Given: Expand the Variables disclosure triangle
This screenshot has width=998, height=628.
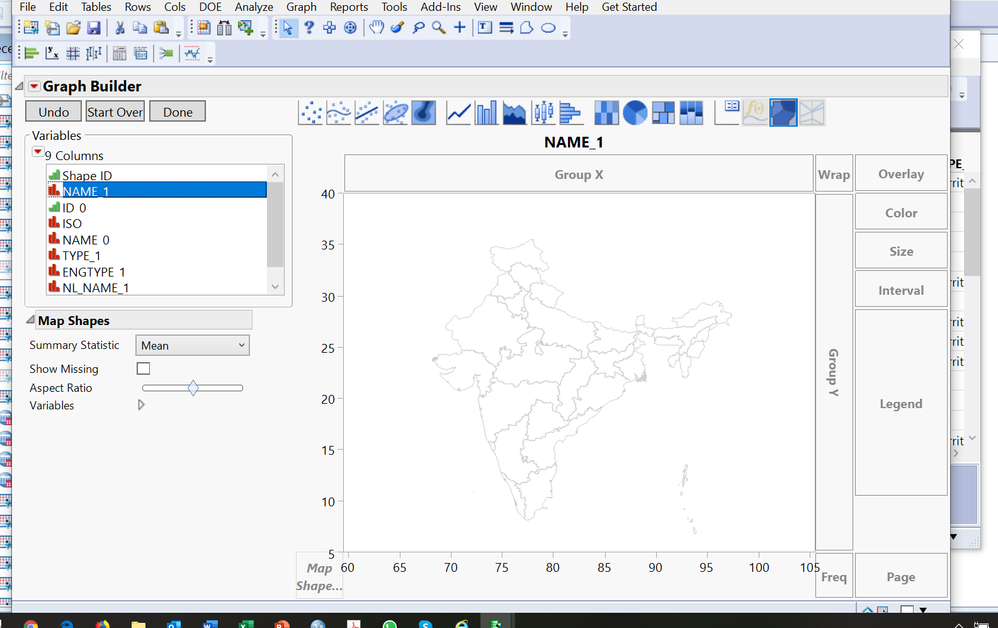Looking at the screenshot, I should click(x=141, y=405).
